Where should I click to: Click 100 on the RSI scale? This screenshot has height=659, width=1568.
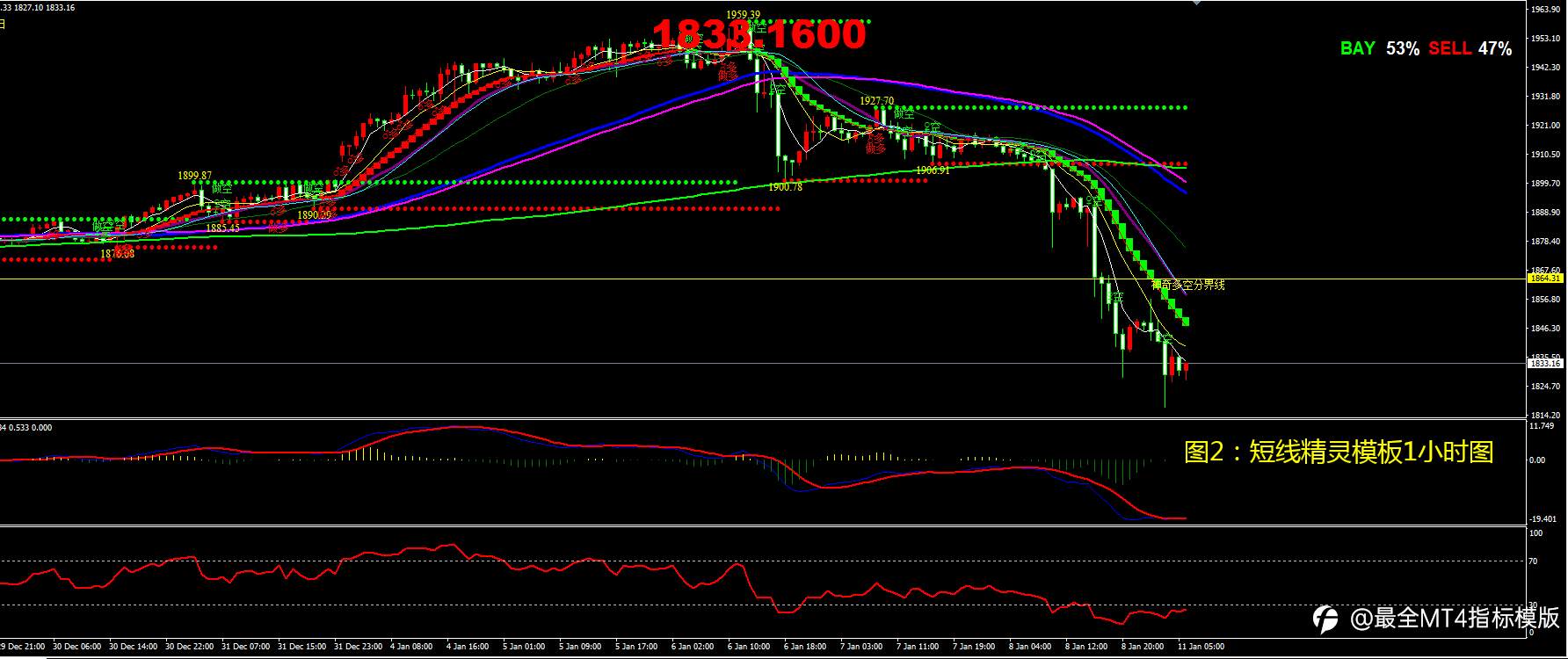click(1536, 533)
